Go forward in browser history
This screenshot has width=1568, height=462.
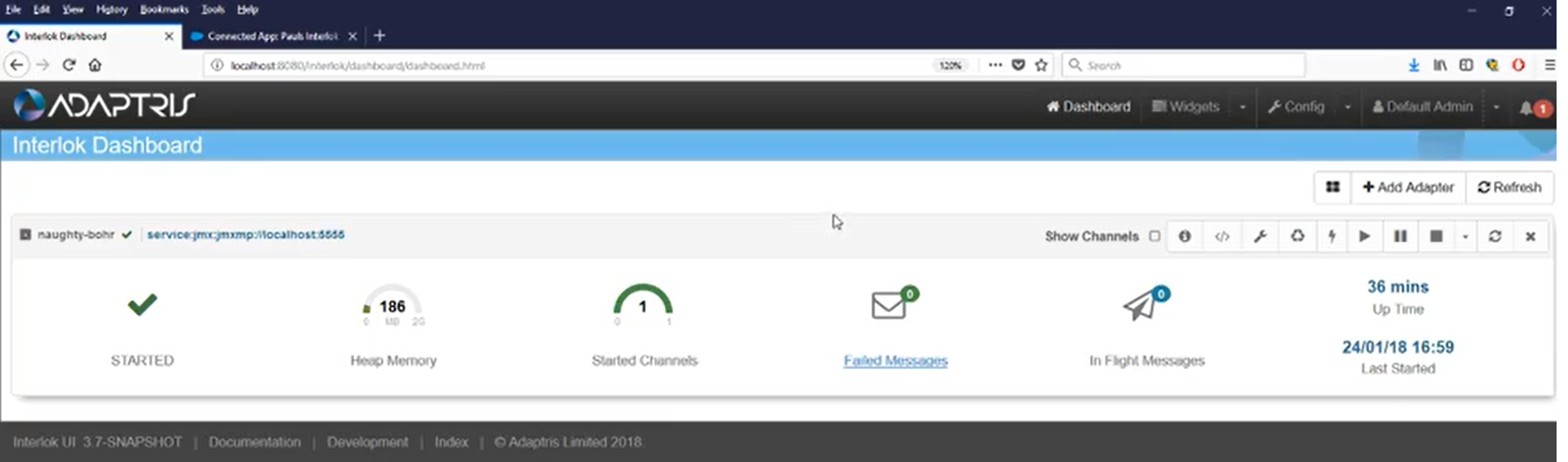(x=43, y=64)
